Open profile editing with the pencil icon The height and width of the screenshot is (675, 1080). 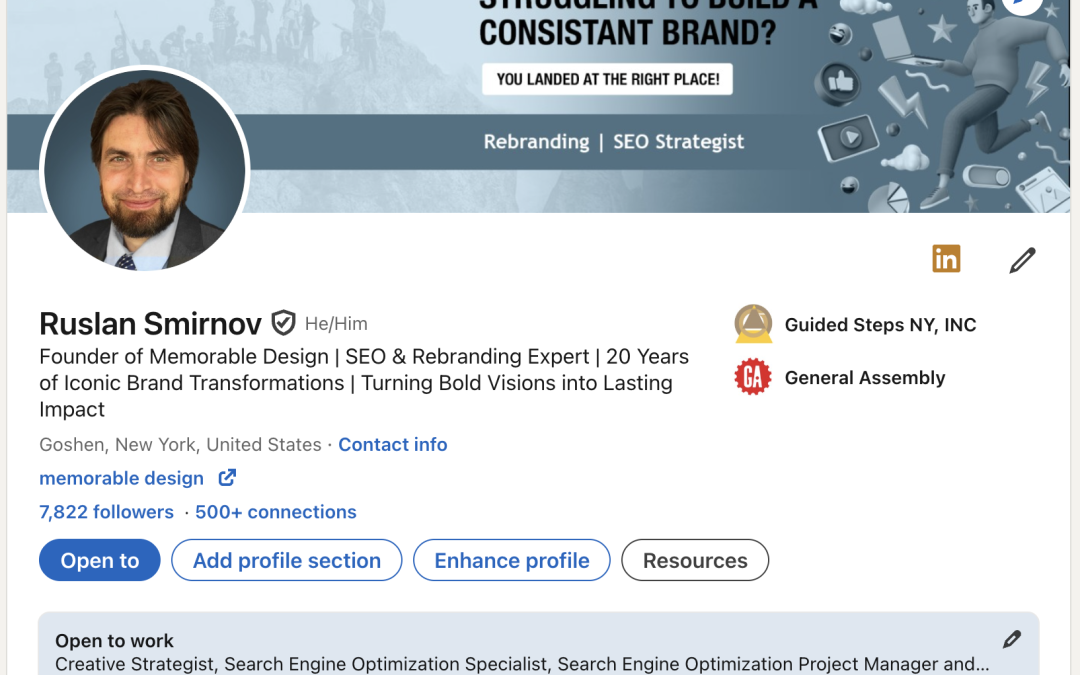[x=1021, y=259]
